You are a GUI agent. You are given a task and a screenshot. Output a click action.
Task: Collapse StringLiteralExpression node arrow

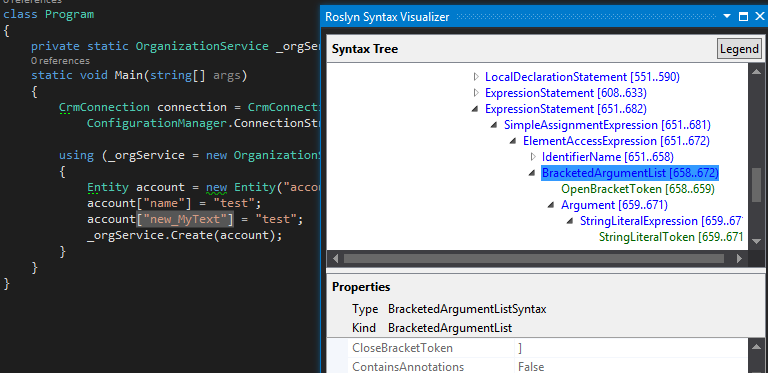pyautogui.click(x=571, y=221)
